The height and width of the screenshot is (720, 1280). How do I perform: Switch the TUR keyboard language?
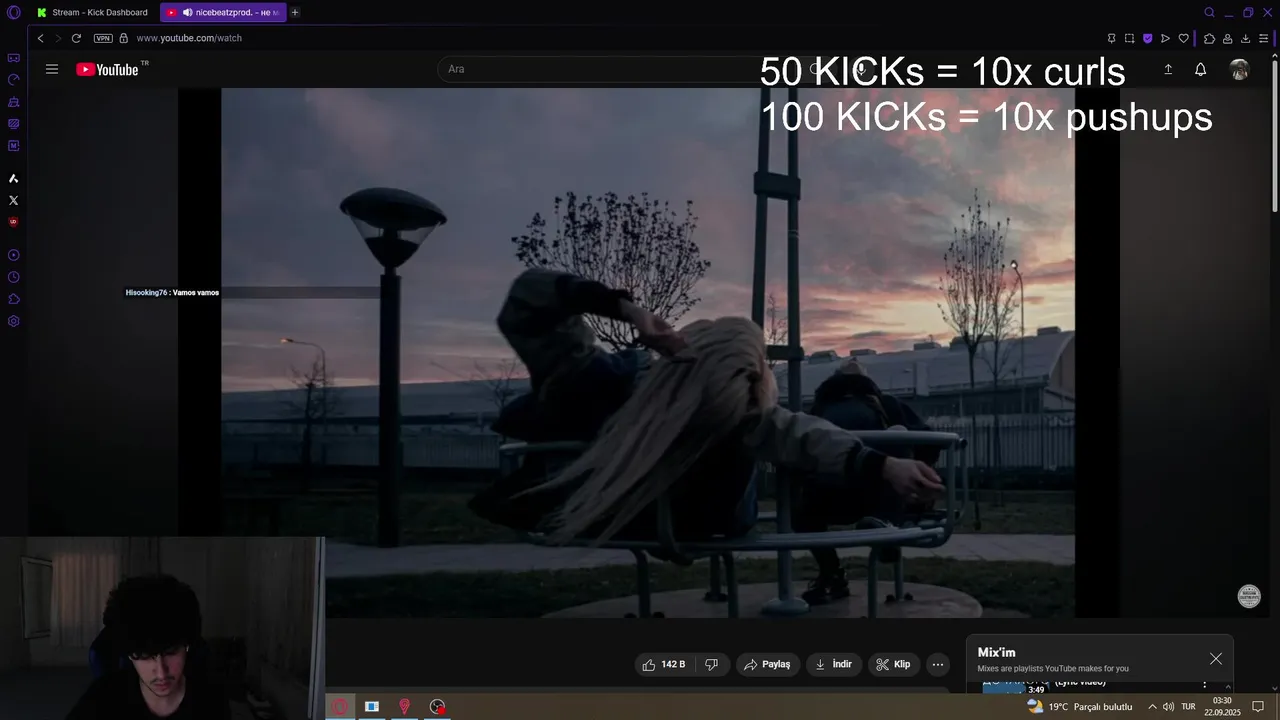point(1189,707)
